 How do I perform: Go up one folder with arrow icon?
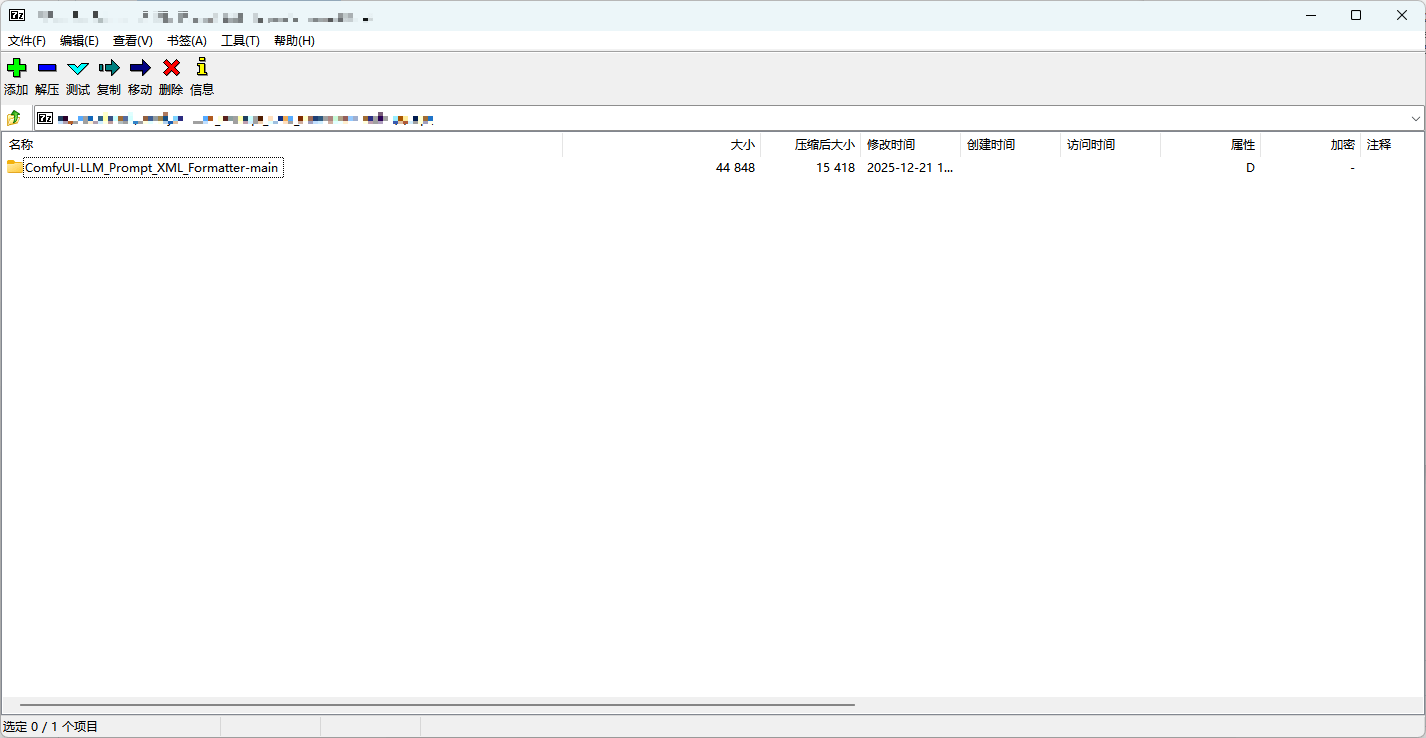coord(14,118)
